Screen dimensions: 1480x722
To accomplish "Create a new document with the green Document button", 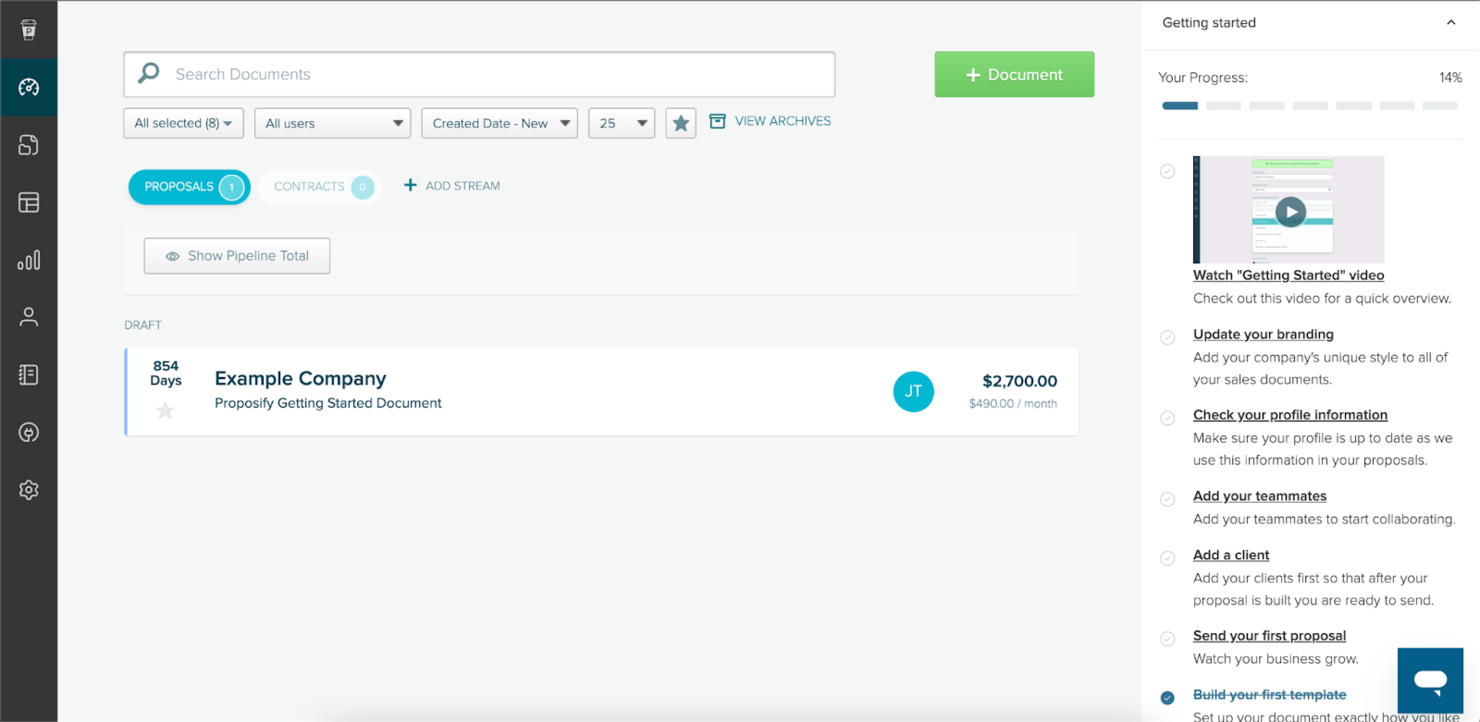I will pyautogui.click(x=1014, y=74).
